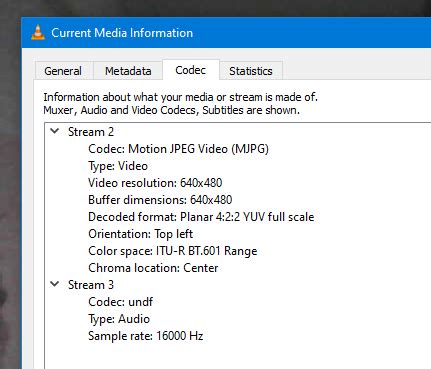This screenshot has height=369, width=431.
Task: Select the Type: Audio row
Action: coord(119,319)
